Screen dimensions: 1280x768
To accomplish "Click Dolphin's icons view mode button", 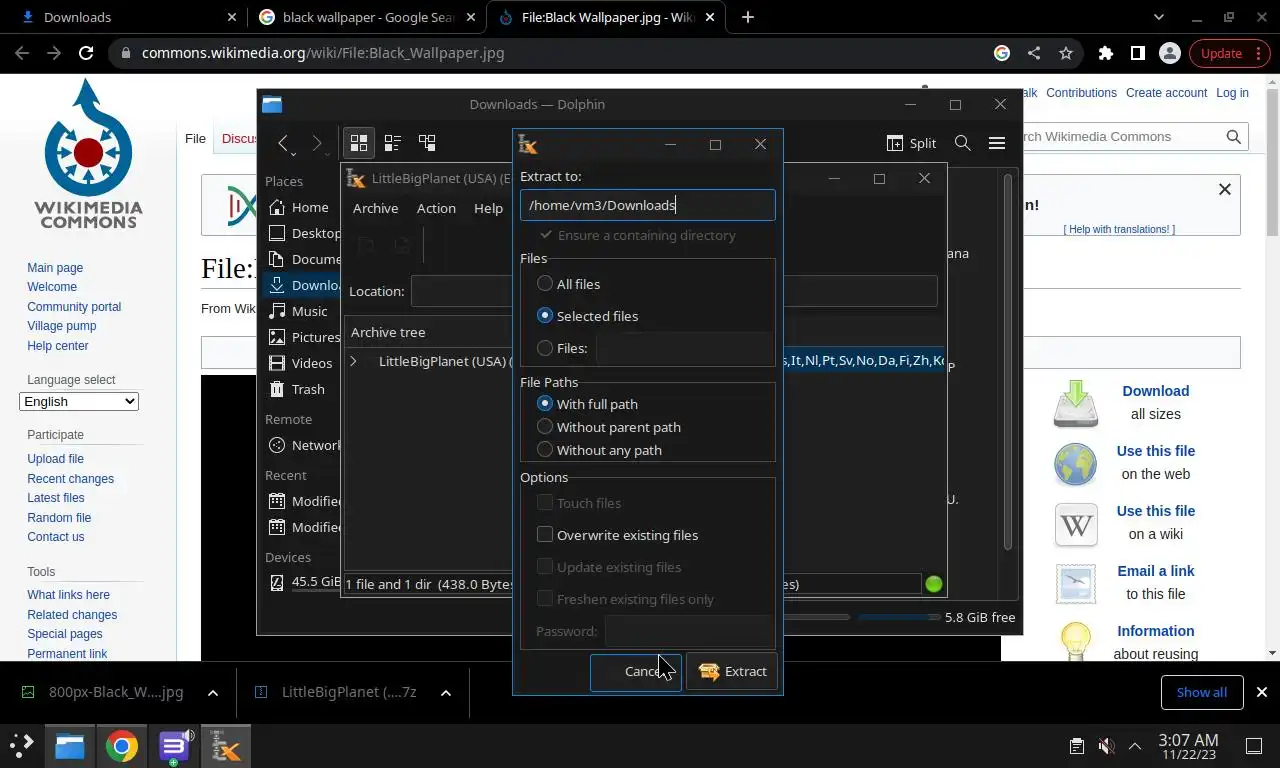I will point(358,143).
